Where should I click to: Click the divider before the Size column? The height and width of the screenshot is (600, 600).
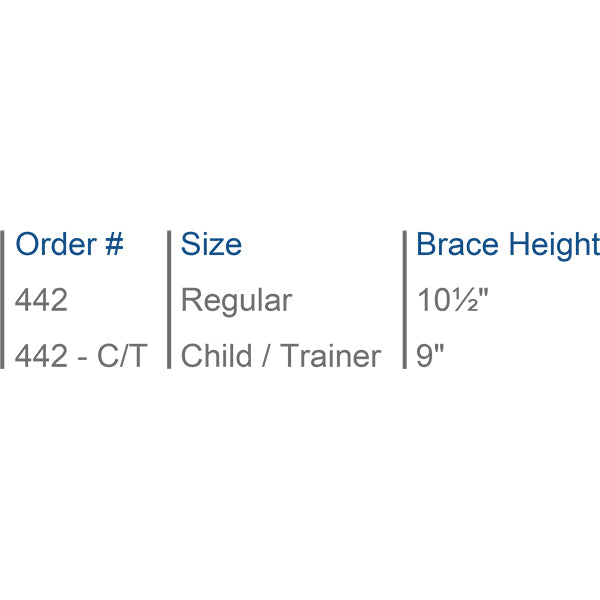point(169,299)
